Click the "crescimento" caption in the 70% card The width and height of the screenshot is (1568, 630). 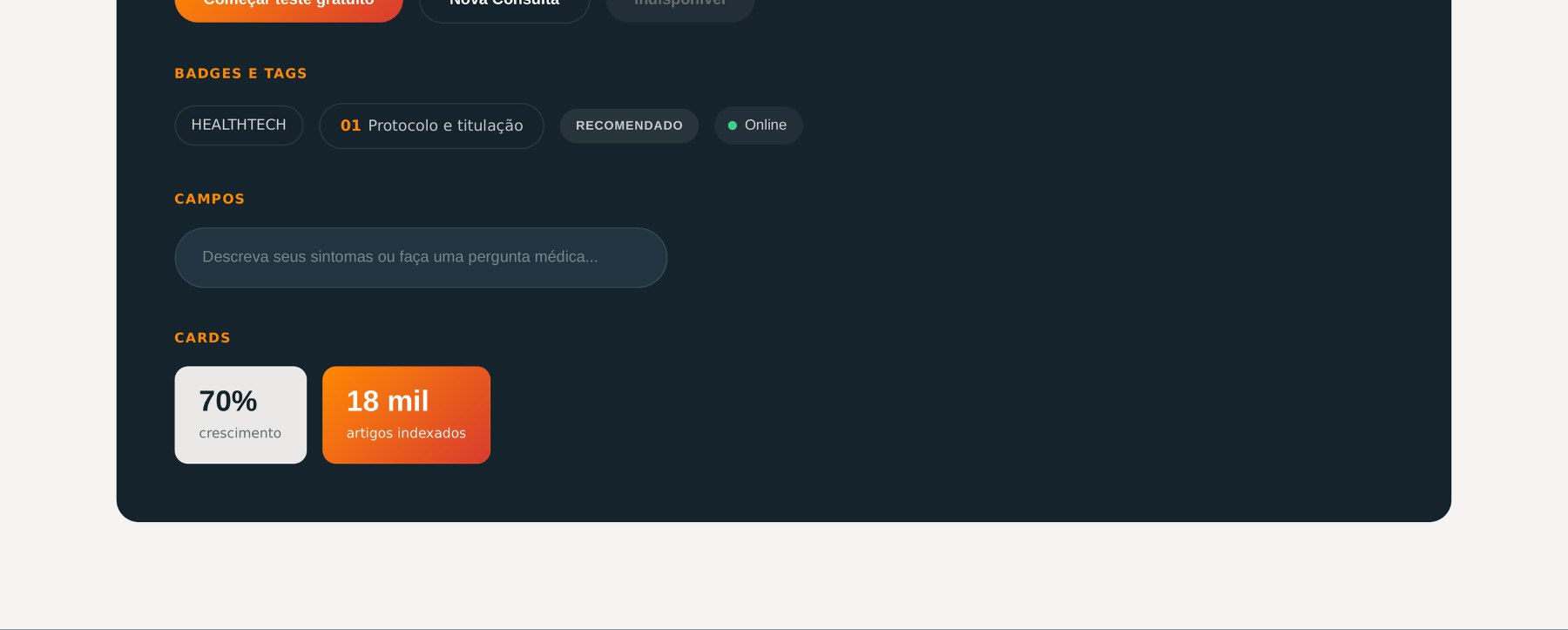(240, 433)
